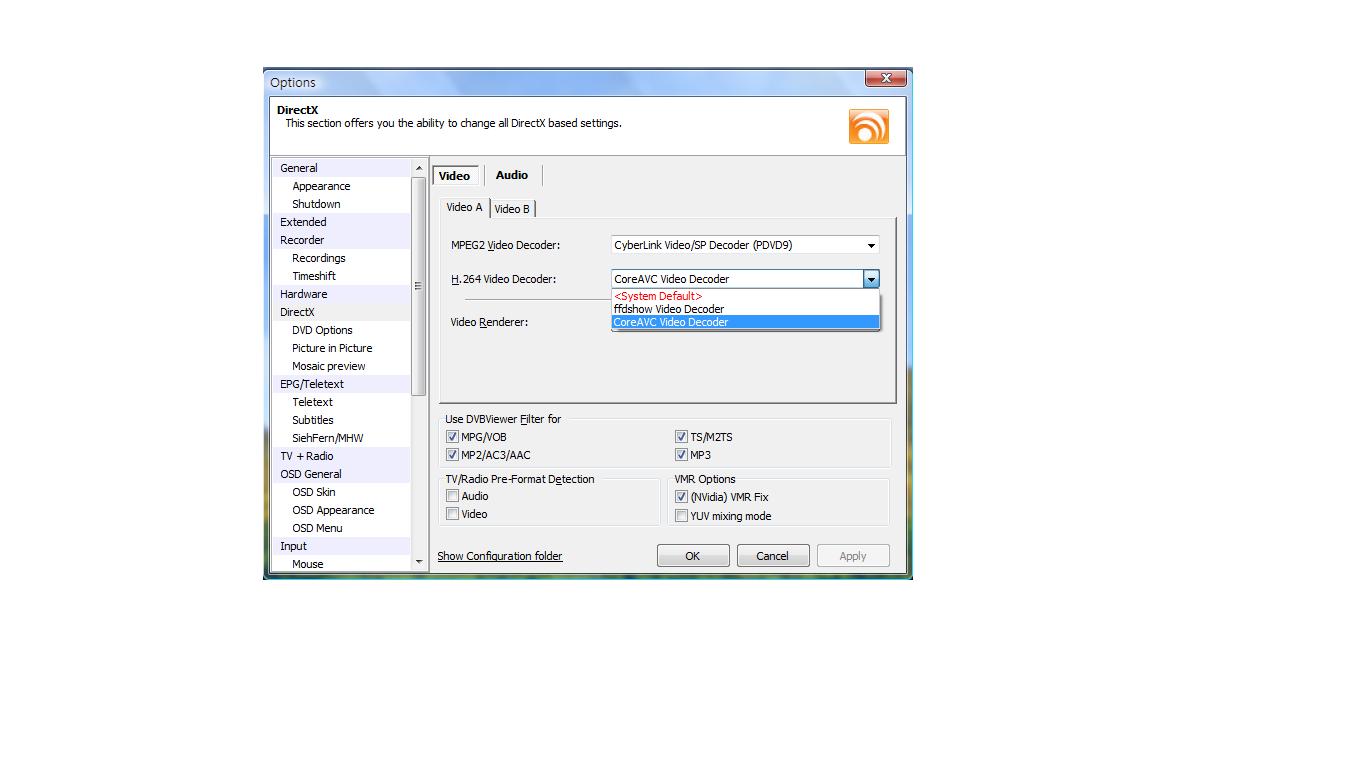Select General in the options tree
Image resolution: width=1366 pixels, height=768 pixels.
point(299,168)
